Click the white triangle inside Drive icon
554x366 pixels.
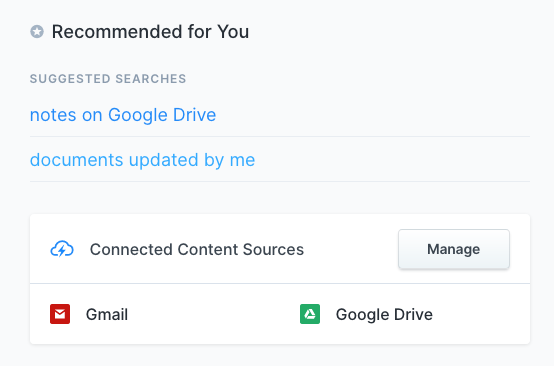pos(310,314)
